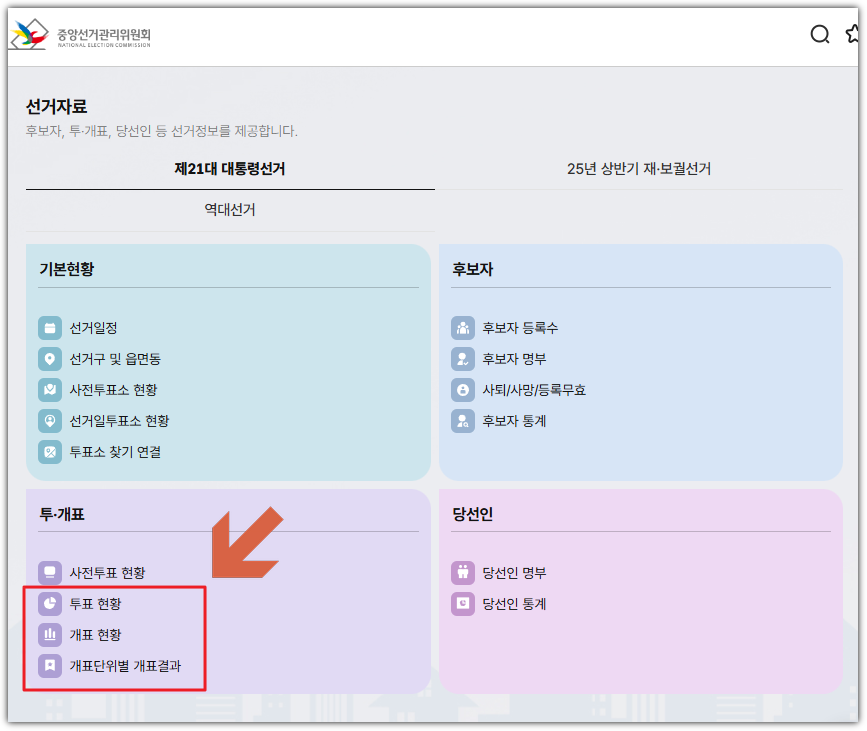867x731 pixels.
Task: Click the pie chart icon beside 투표 현황
Action: 50,603
